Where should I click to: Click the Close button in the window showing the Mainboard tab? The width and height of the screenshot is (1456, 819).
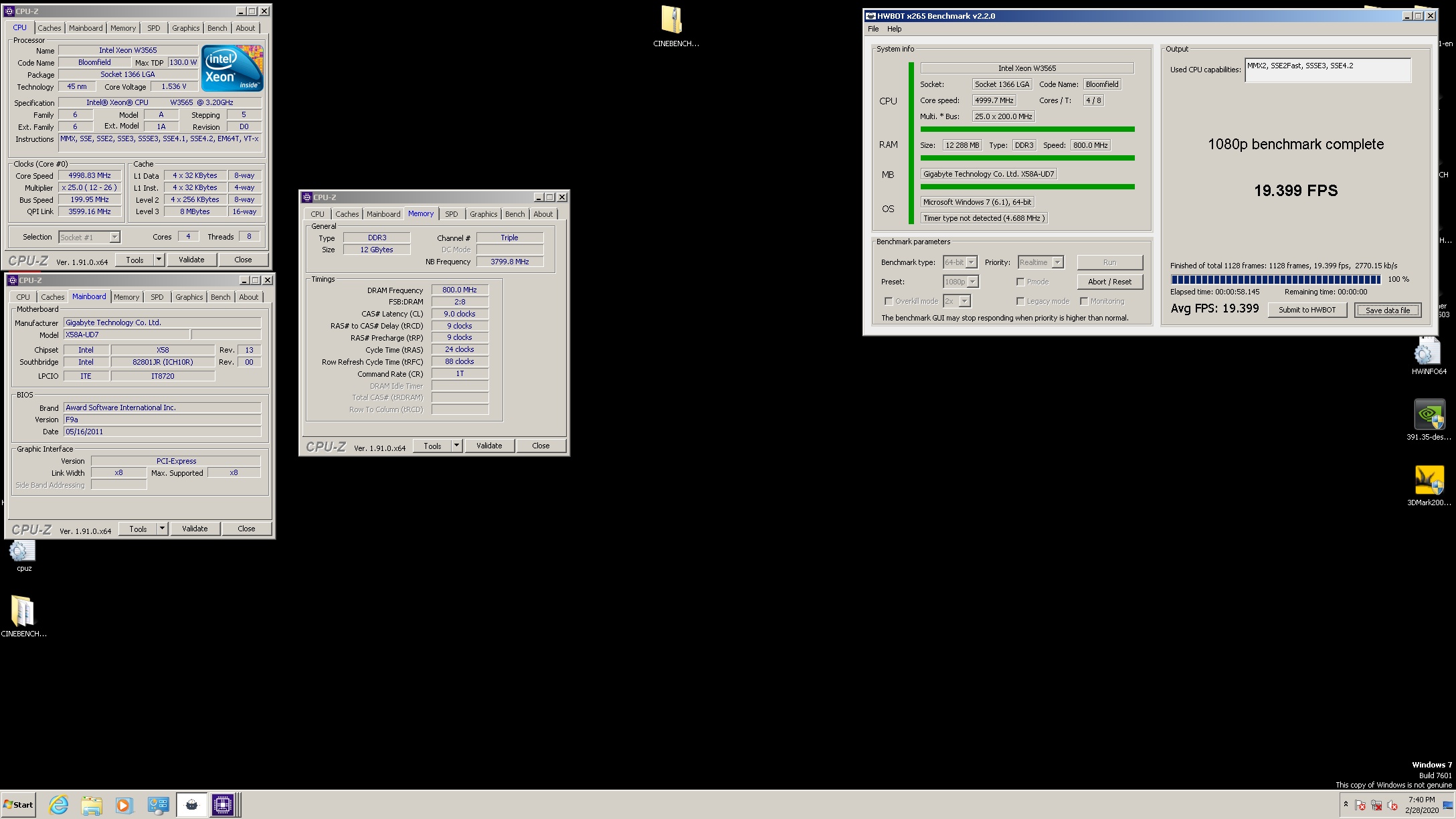coord(246,529)
